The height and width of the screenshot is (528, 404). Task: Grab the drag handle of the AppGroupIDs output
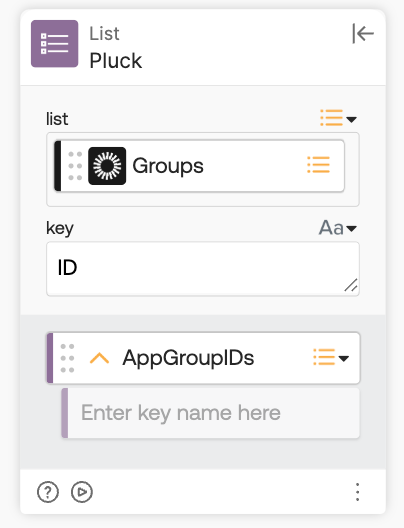click(x=67, y=358)
